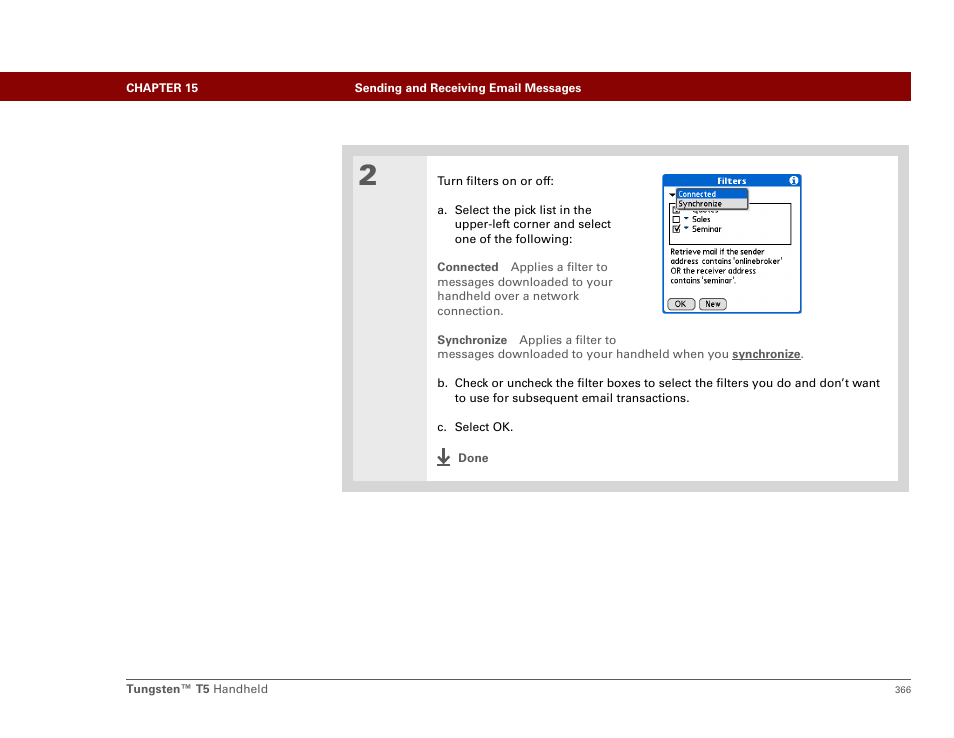
Task: Open the Filters dialog info tips icon
Action: click(x=793, y=181)
